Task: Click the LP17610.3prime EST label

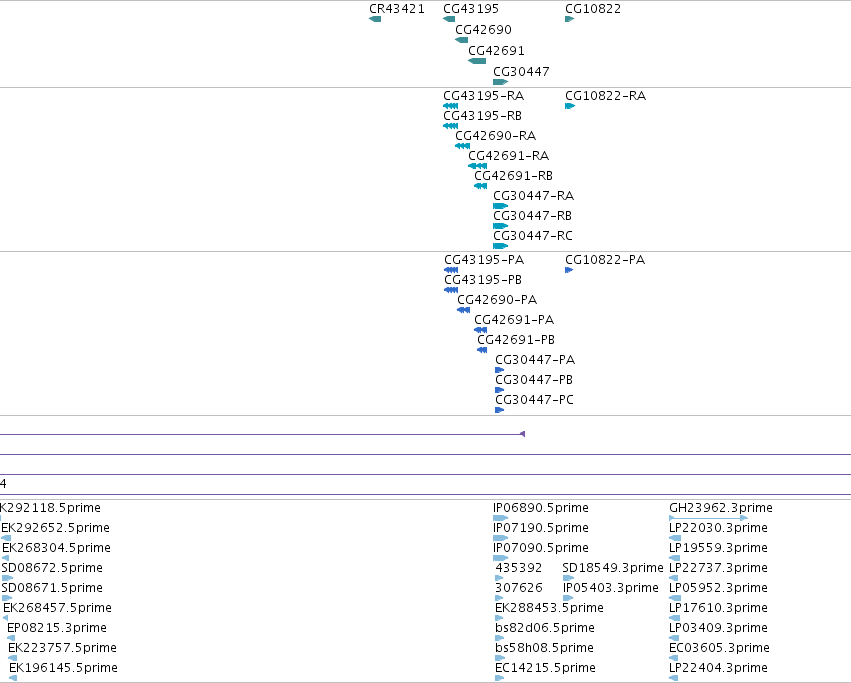Action: [718, 608]
